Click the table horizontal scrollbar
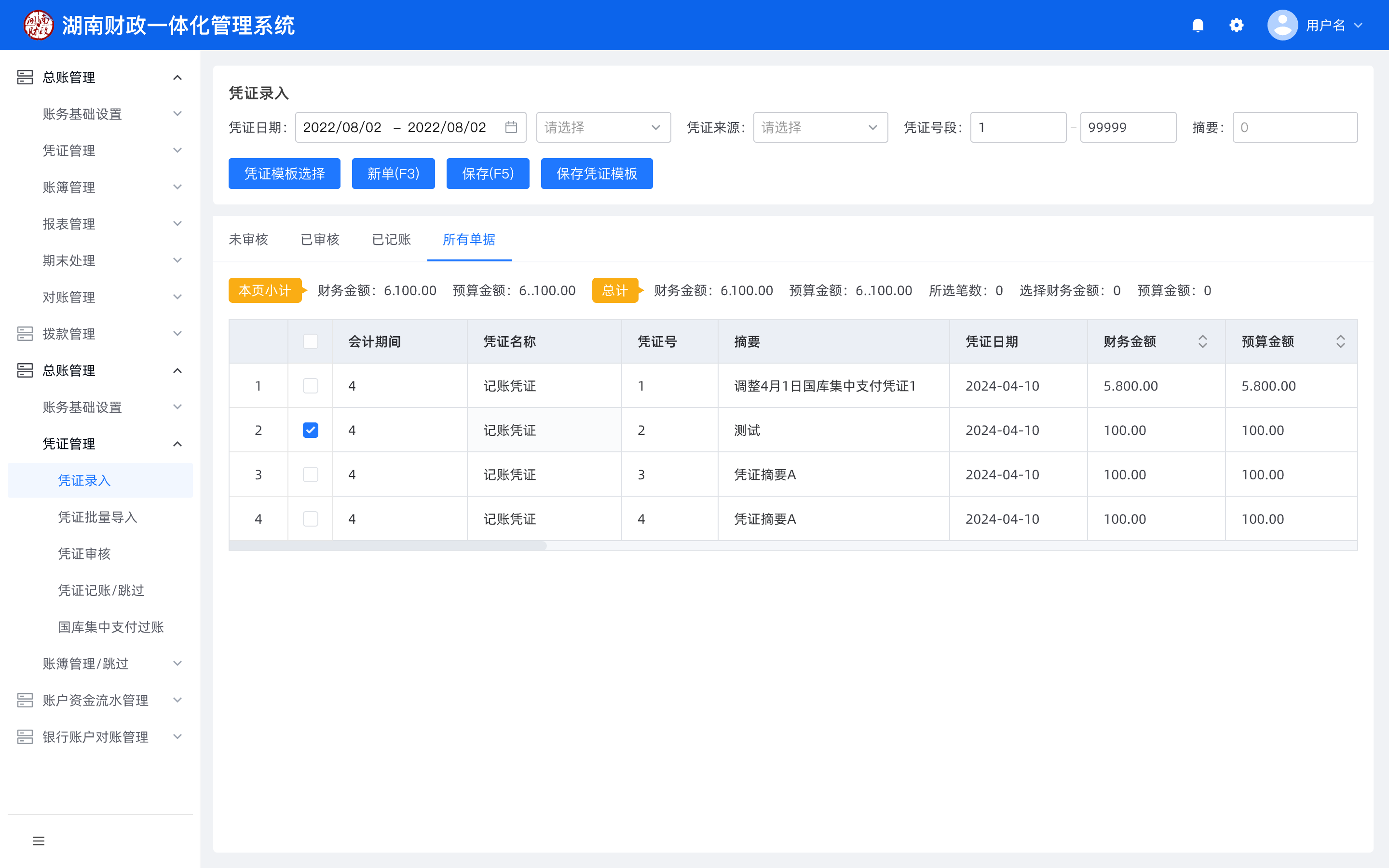Screen dimensions: 1389x868 point(388,545)
